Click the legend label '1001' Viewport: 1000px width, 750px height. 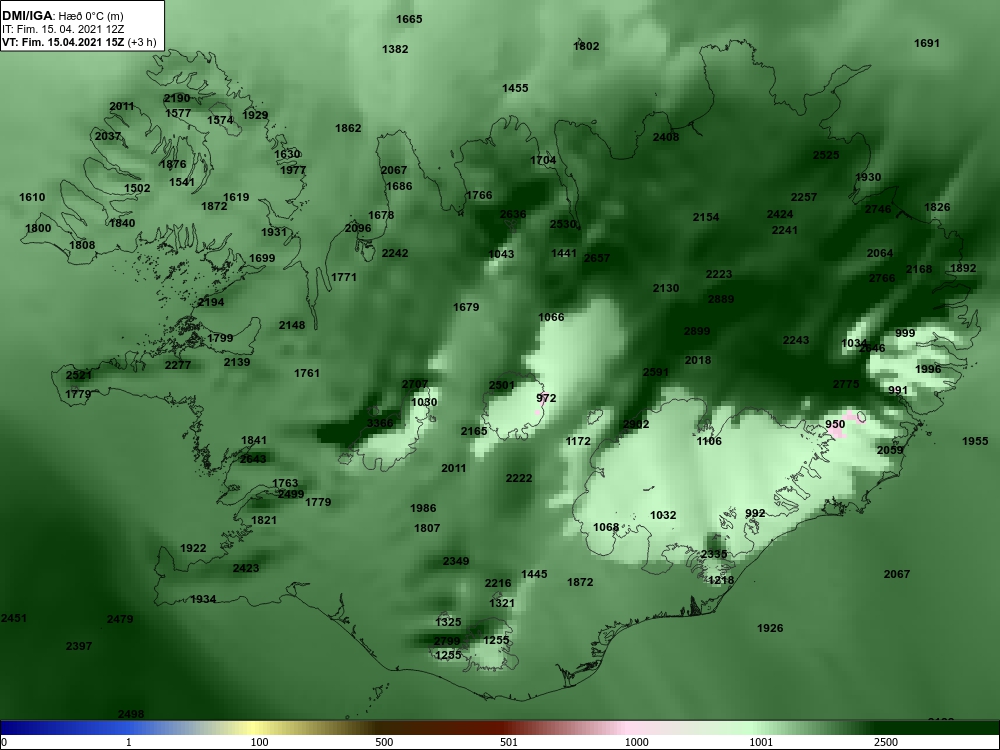(761, 742)
